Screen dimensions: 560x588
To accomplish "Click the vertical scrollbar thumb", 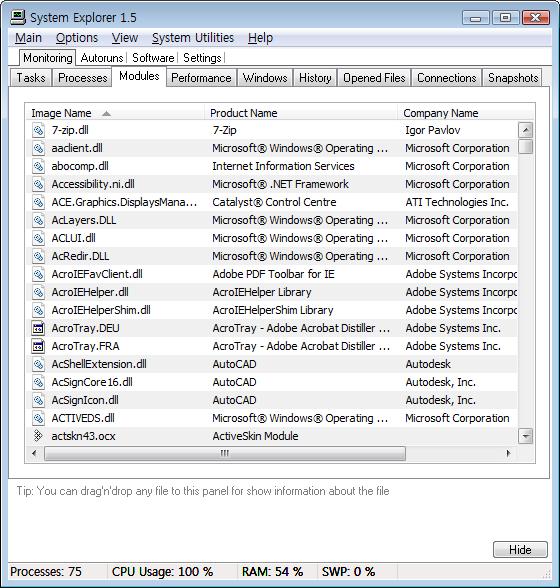I will click(x=525, y=146).
